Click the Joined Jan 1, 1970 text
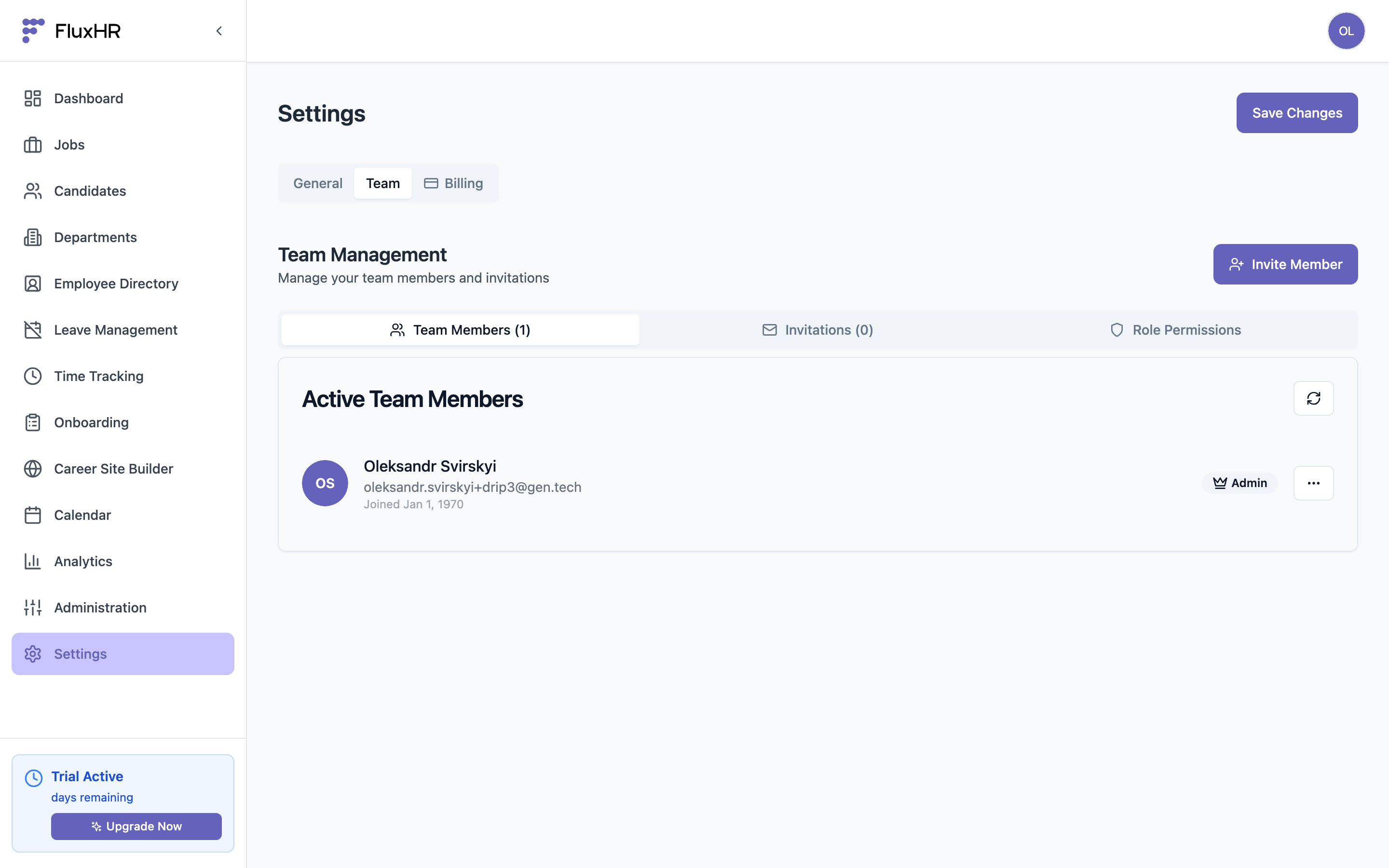 pyautogui.click(x=413, y=504)
